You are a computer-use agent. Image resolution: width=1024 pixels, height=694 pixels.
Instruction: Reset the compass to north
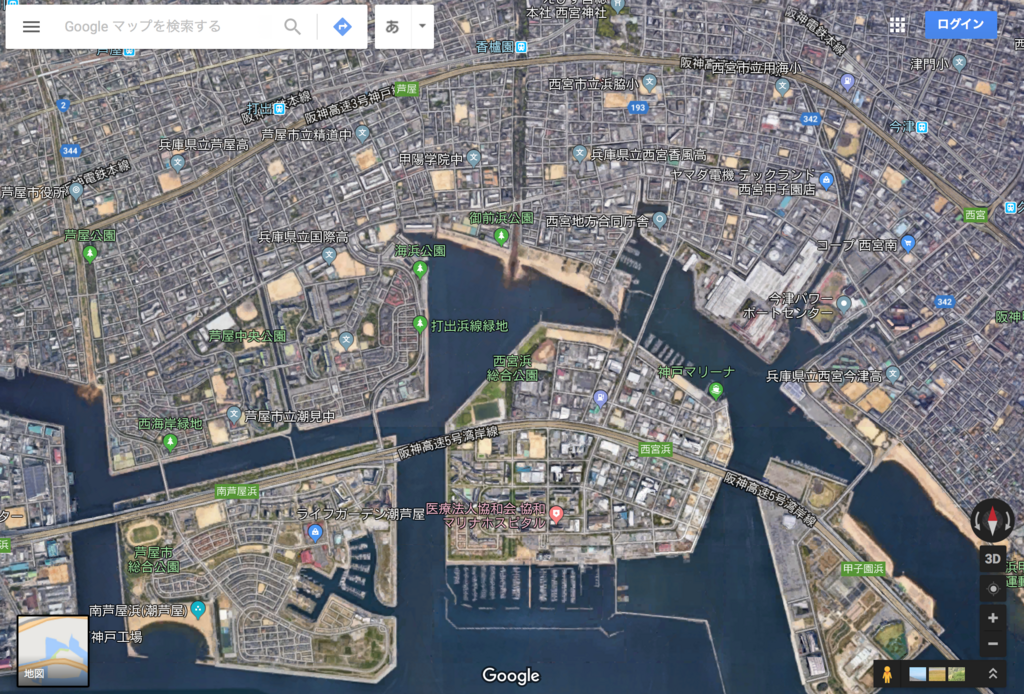click(x=993, y=521)
